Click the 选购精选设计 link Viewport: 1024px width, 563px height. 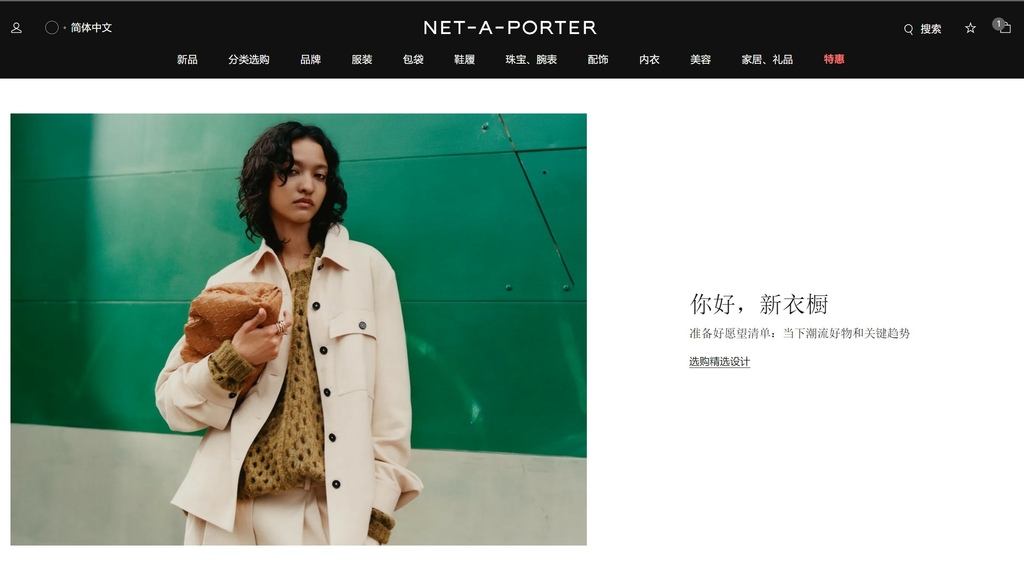[719, 361]
